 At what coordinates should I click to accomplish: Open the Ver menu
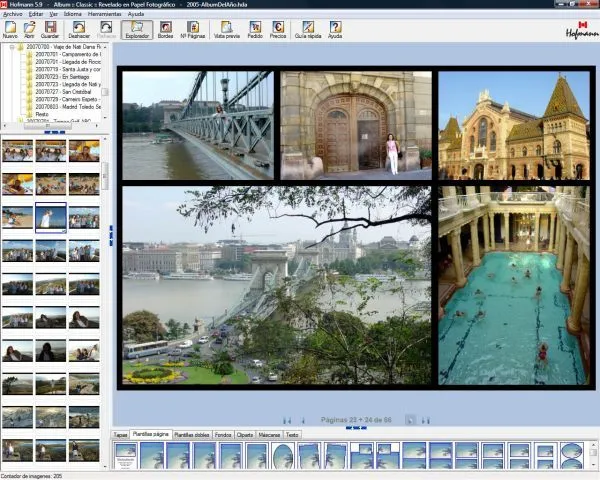click(54, 14)
